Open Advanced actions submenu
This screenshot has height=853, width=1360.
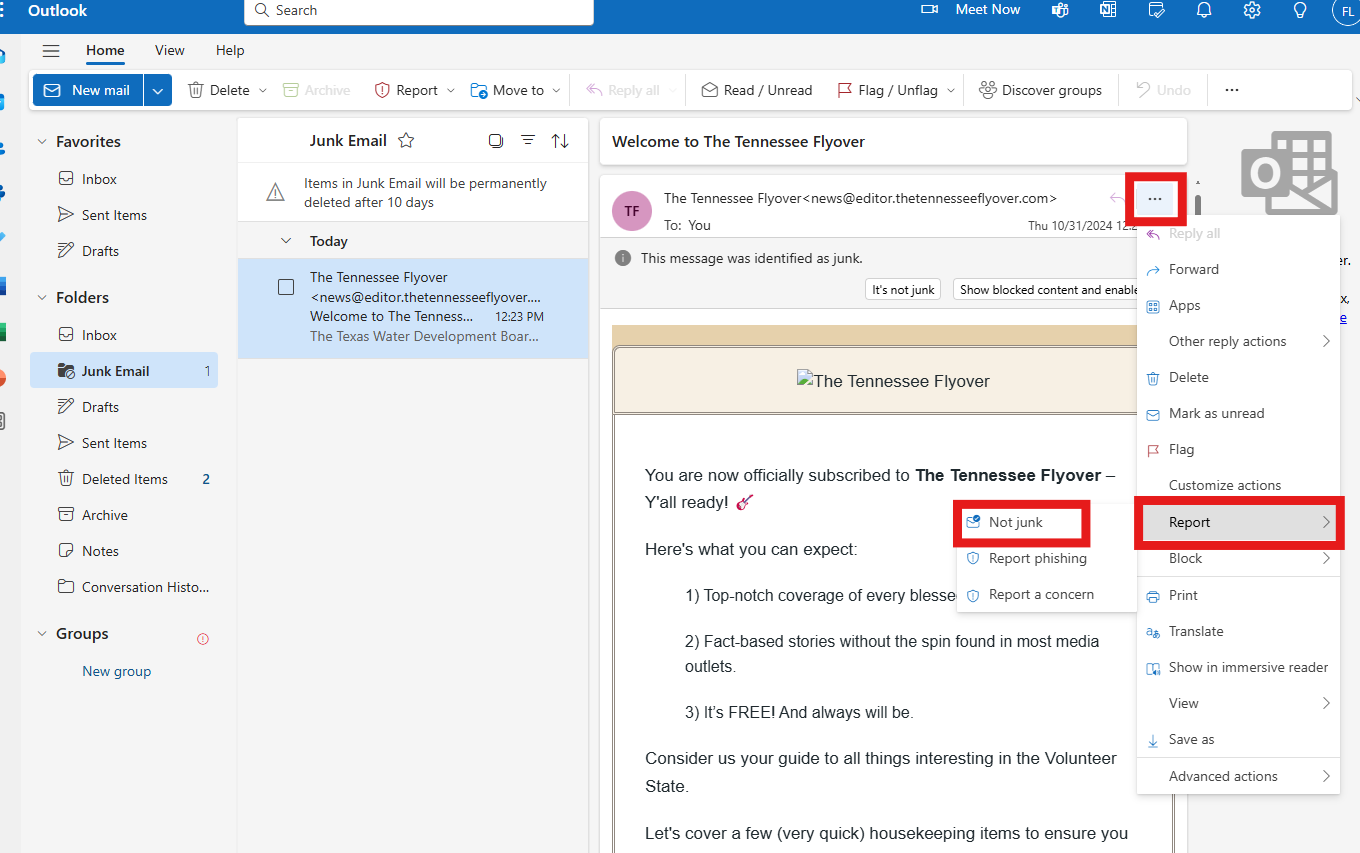[x=1238, y=776]
